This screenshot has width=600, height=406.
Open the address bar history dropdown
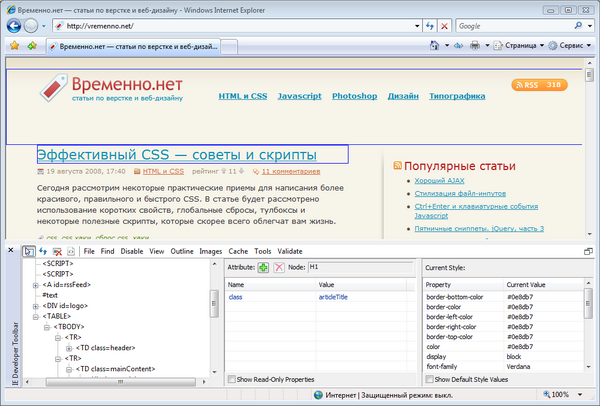(x=417, y=26)
